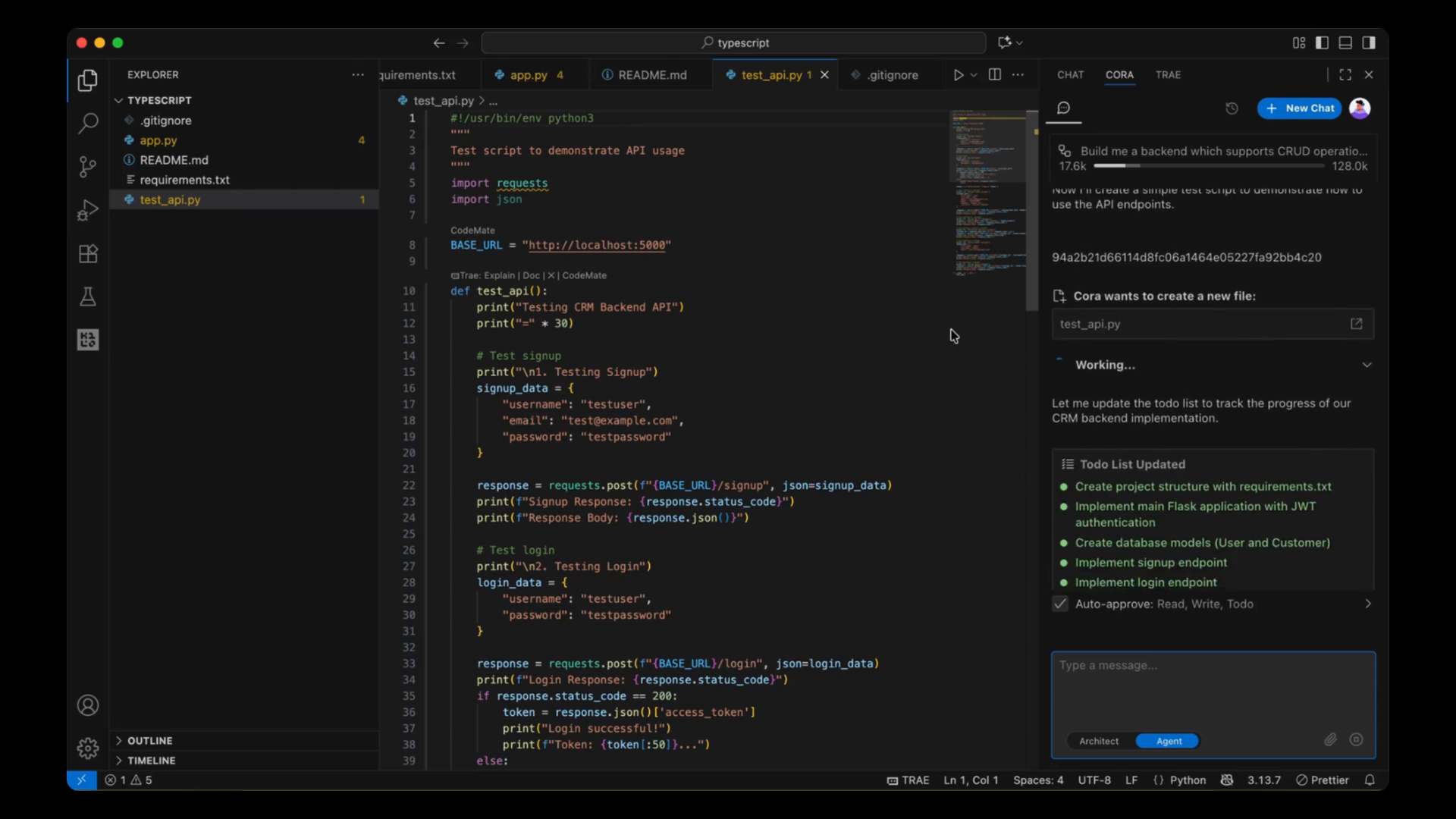Viewport: 1456px width, 819px height.
Task: Switch to the TRAE chat tab
Action: (1168, 75)
